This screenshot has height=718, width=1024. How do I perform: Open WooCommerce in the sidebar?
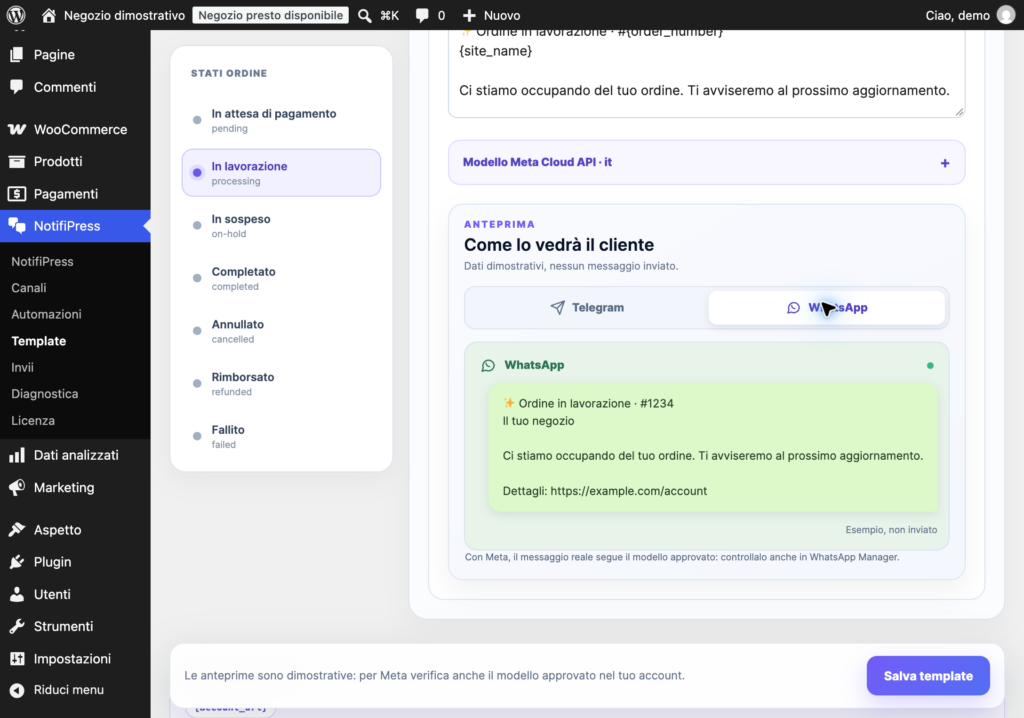point(75,129)
